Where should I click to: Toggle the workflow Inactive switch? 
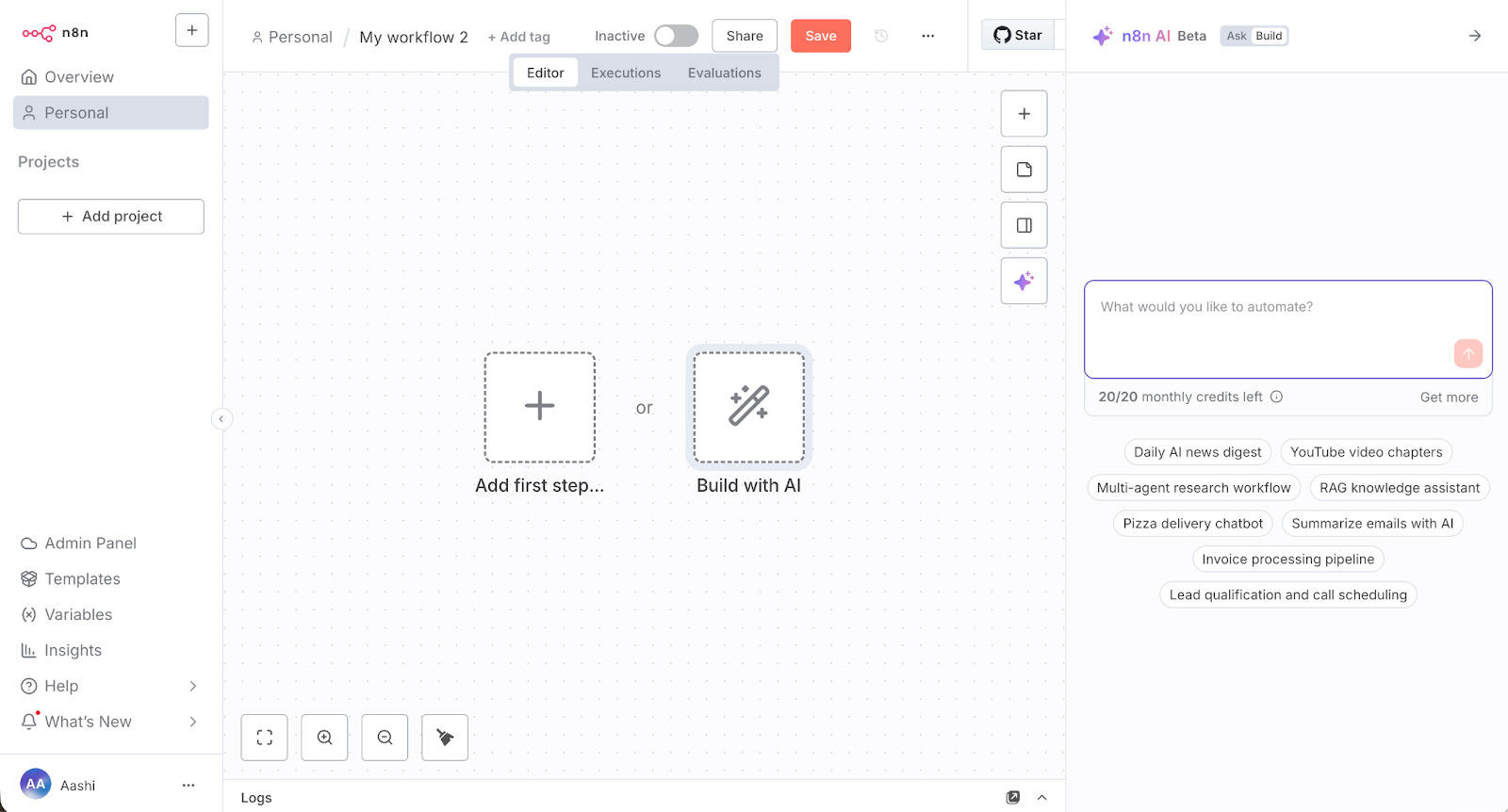click(x=677, y=36)
